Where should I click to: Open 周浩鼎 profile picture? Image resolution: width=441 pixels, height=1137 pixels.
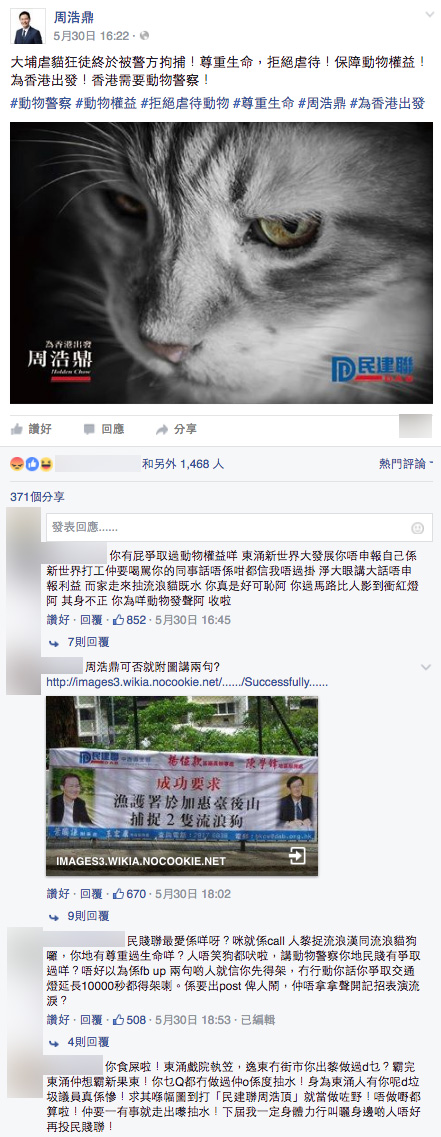pyautogui.click(x=27, y=25)
